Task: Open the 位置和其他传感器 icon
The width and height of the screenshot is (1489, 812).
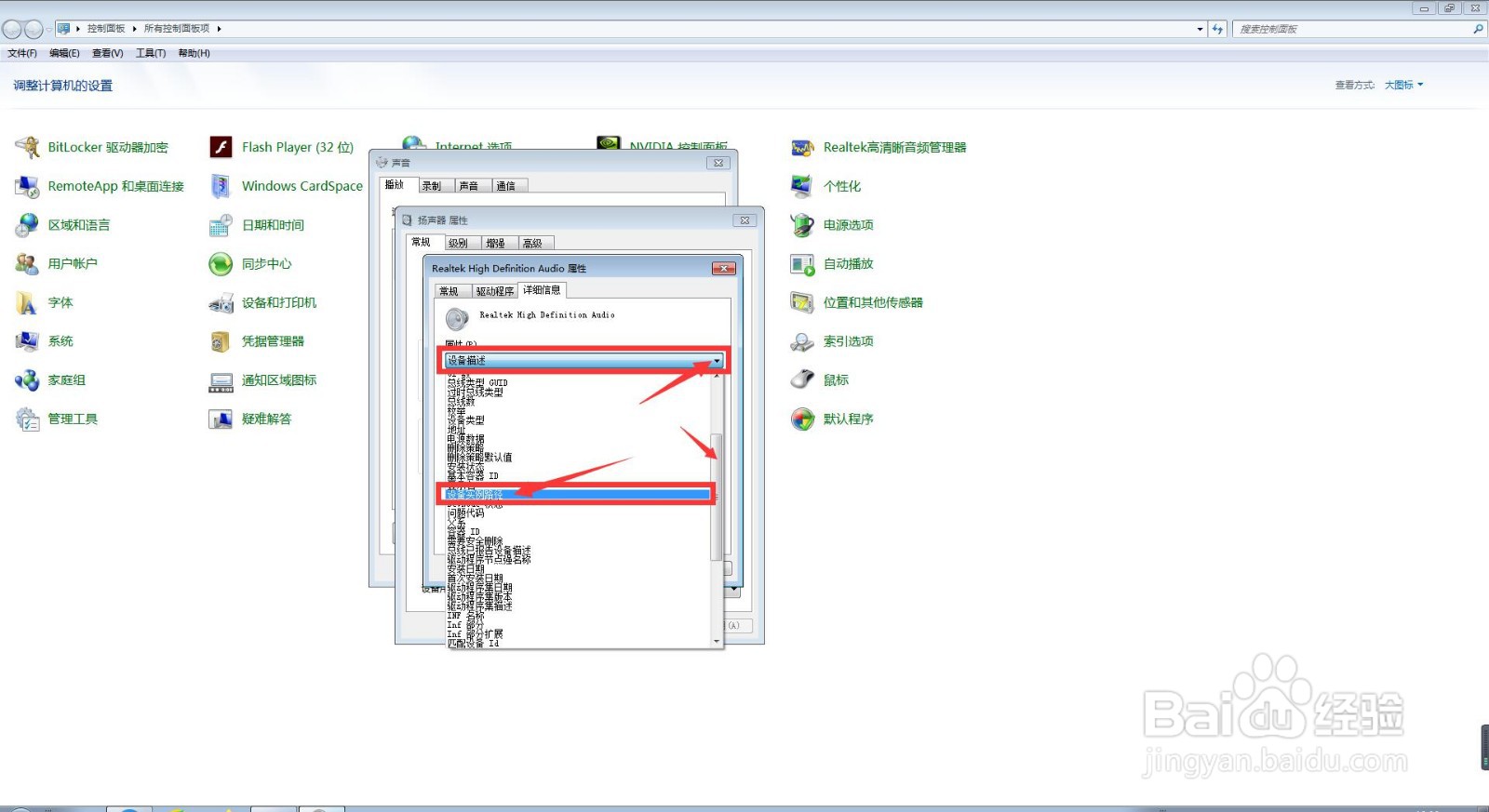Action: pos(802,303)
